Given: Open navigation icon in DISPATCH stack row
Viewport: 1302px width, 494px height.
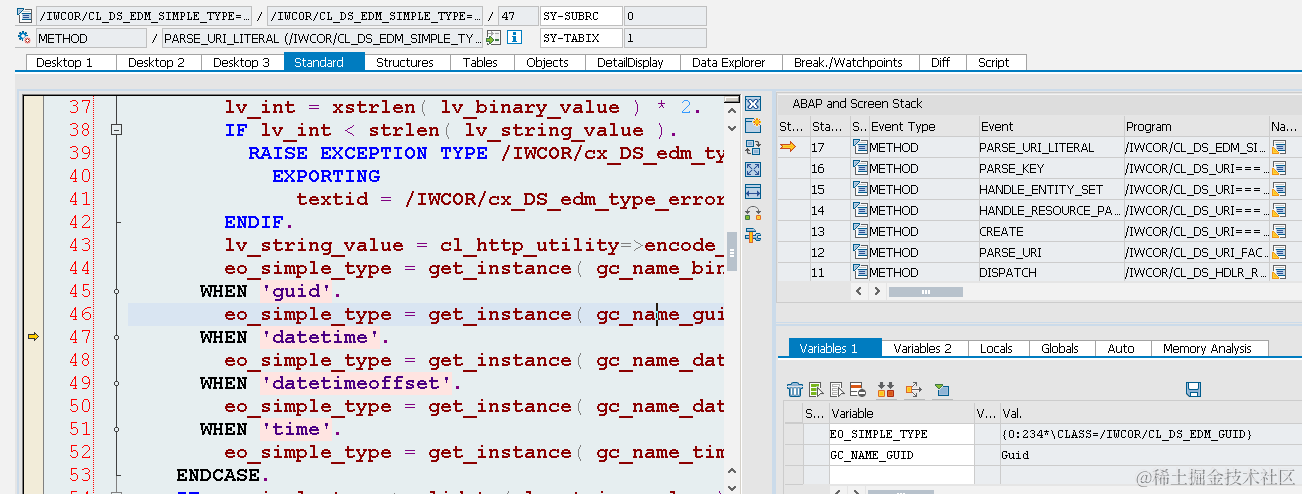Looking at the screenshot, I should pyautogui.click(x=1279, y=272).
